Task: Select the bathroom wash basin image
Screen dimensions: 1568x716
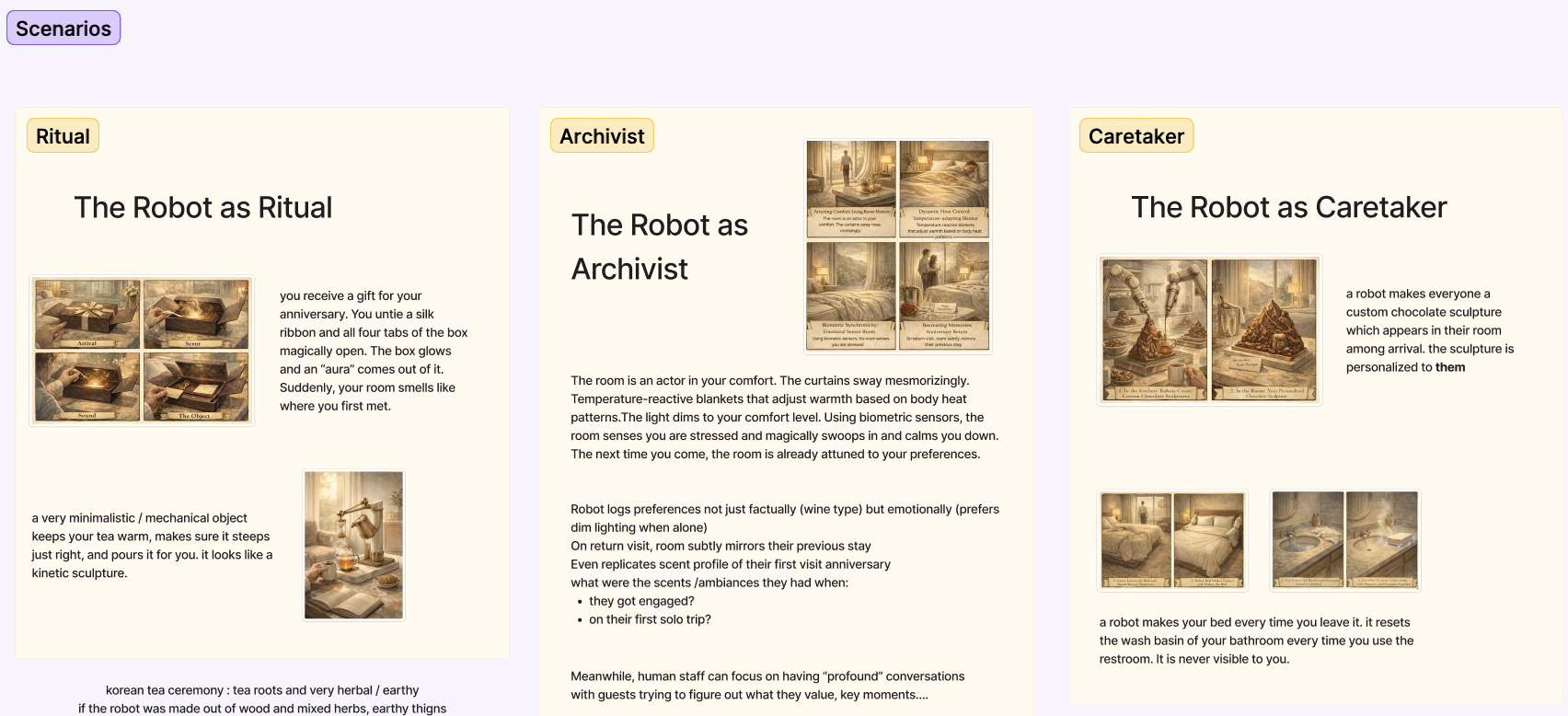Action: (x=1345, y=540)
